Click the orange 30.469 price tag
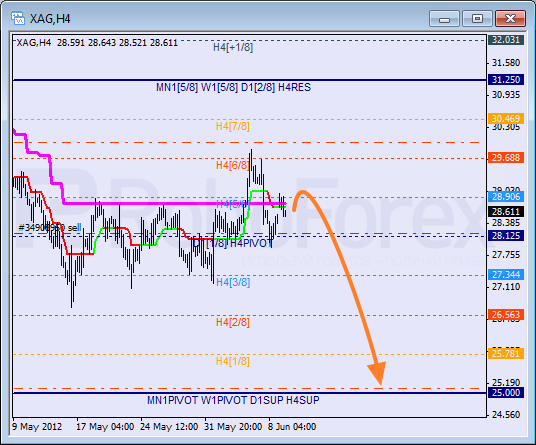 click(x=506, y=119)
